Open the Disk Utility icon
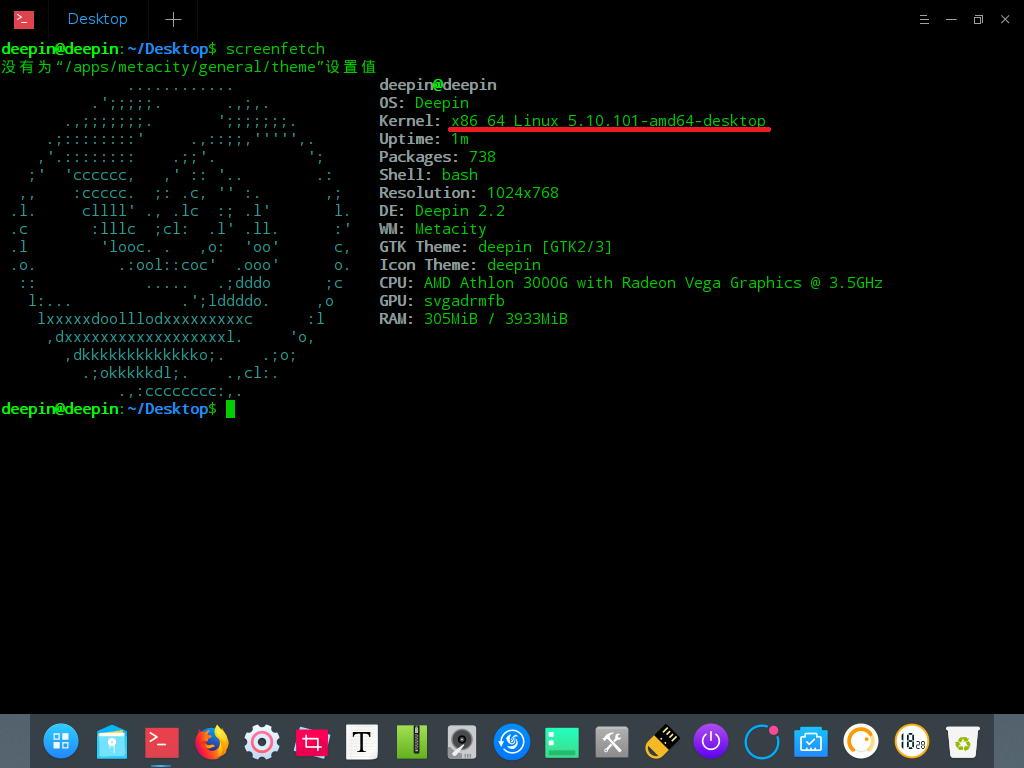The width and height of the screenshot is (1024, 768). (x=461, y=742)
